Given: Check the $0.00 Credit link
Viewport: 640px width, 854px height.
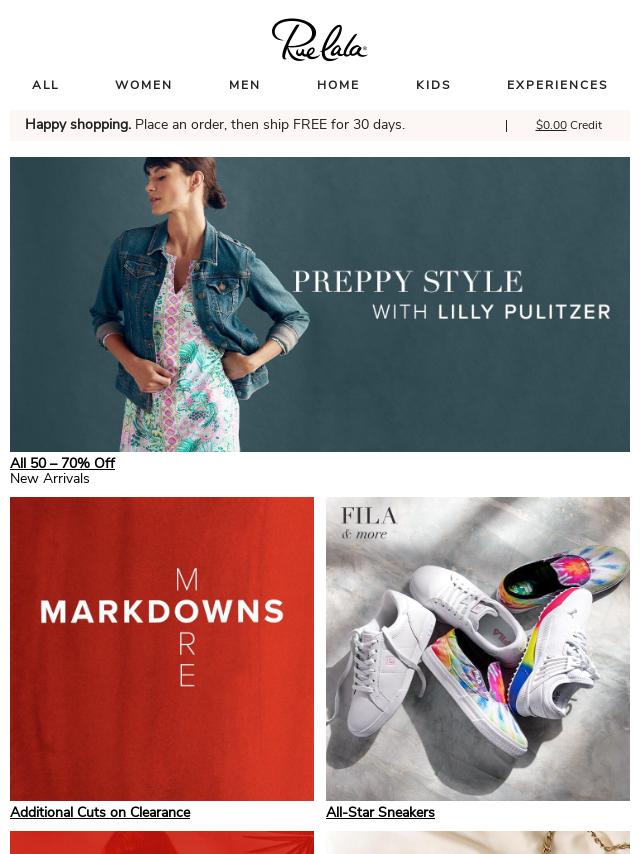Looking at the screenshot, I should [569, 125].
